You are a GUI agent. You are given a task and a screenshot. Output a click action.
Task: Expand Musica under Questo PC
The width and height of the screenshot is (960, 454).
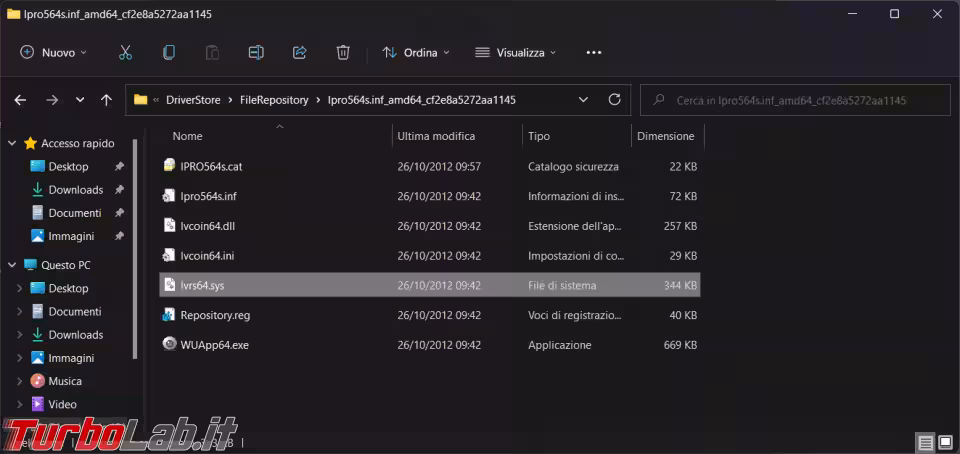20,381
